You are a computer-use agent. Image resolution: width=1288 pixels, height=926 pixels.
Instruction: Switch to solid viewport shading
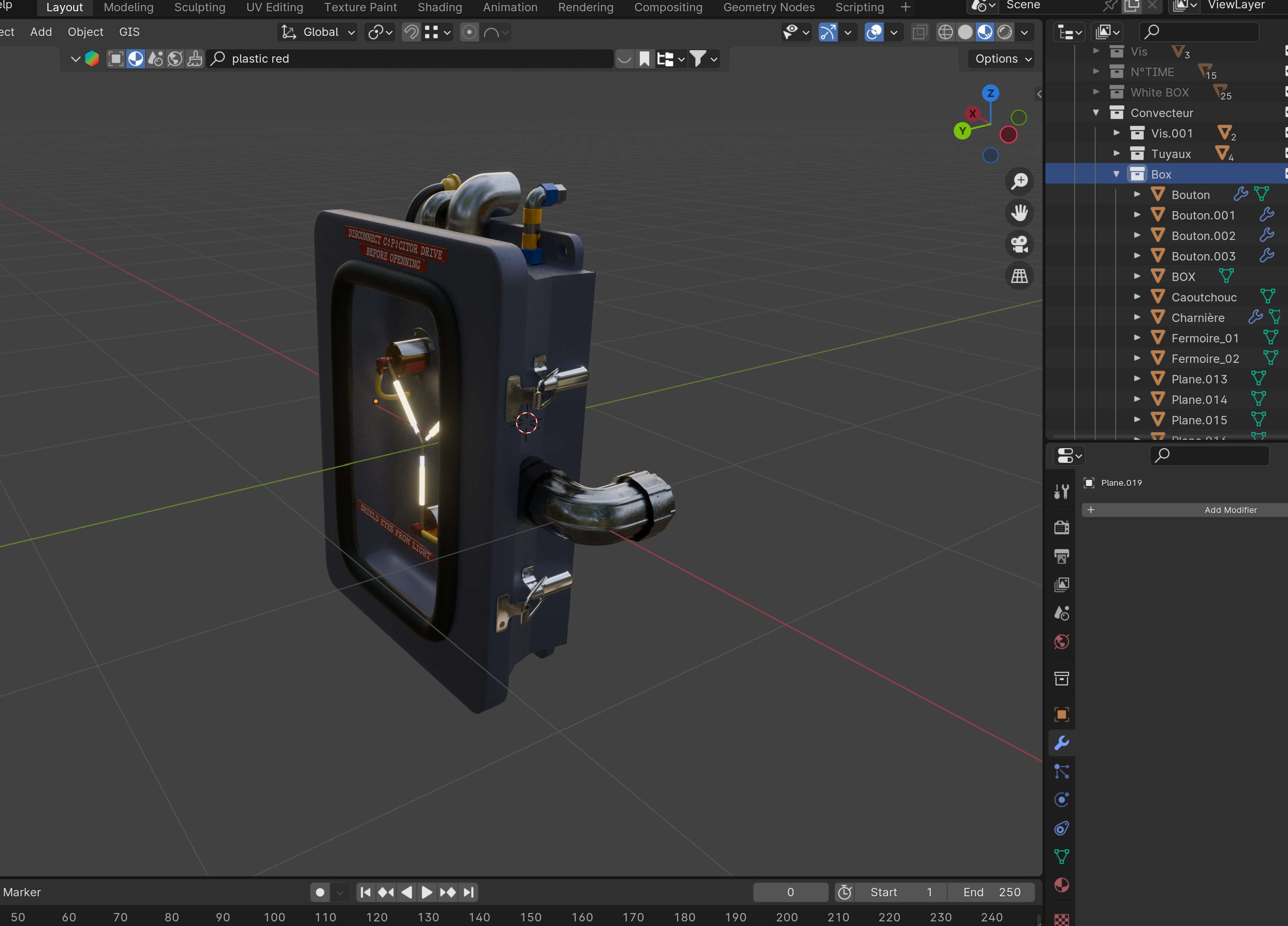965,32
